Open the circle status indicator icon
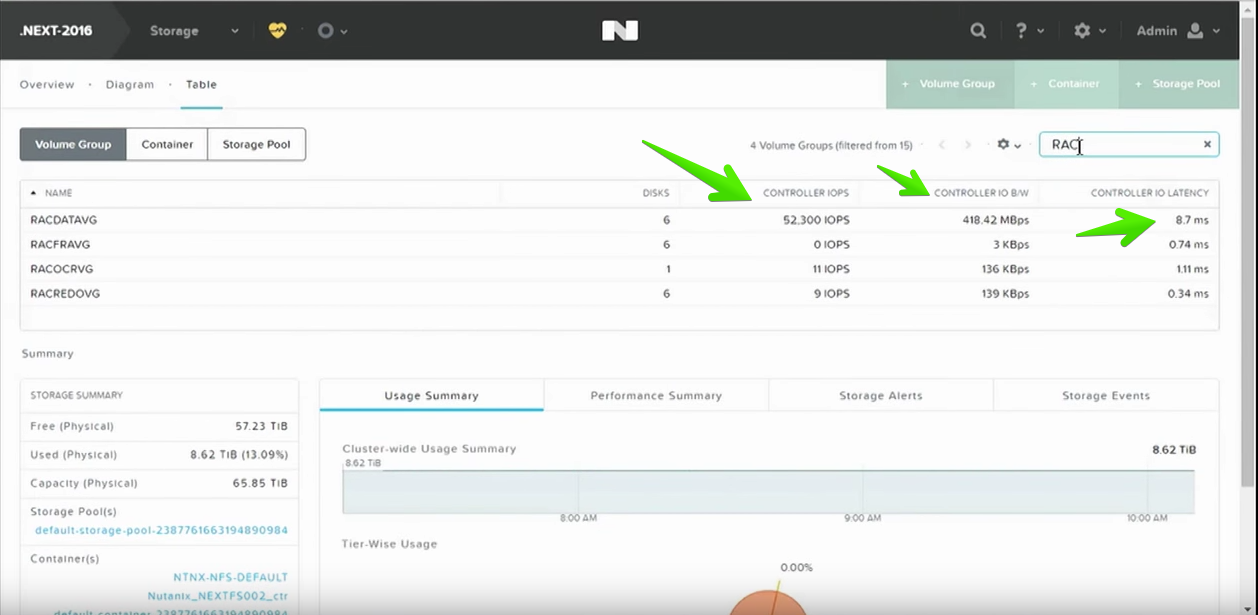The height and width of the screenshot is (615, 1258). [x=325, y=30]
